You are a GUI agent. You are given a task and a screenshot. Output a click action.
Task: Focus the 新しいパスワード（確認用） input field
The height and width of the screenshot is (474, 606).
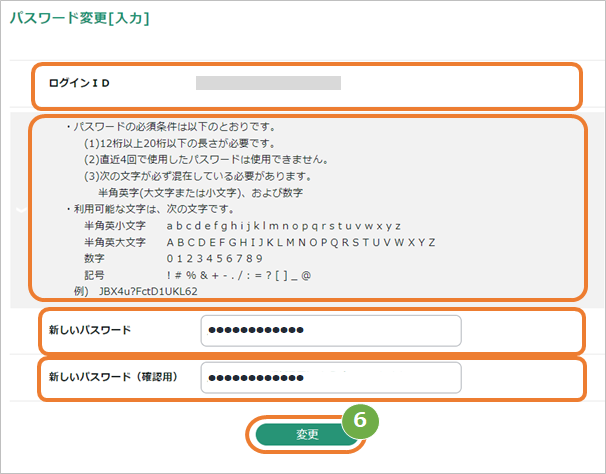[330, 378]
